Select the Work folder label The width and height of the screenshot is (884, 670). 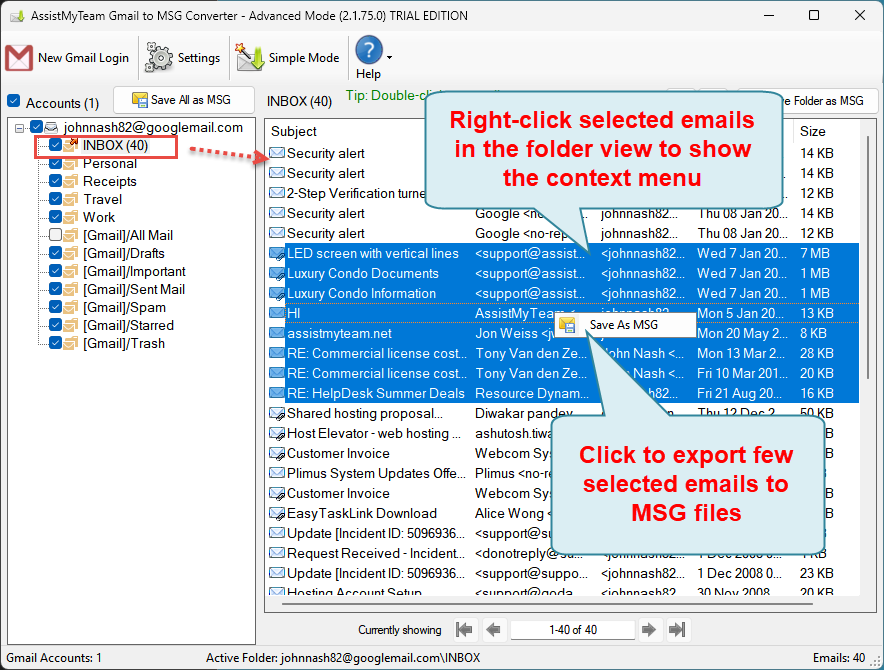click(99, 218)
